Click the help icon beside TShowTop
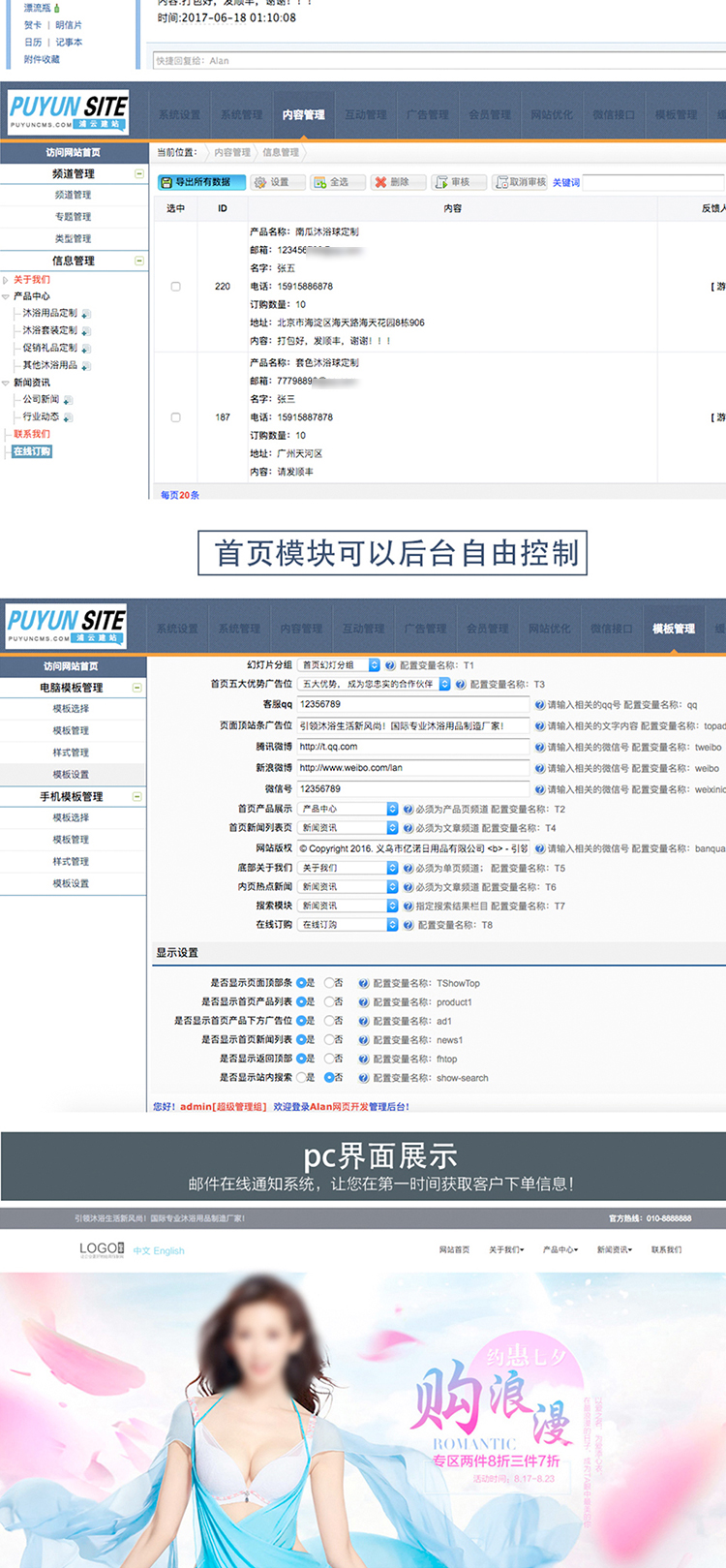 [364, 983]
